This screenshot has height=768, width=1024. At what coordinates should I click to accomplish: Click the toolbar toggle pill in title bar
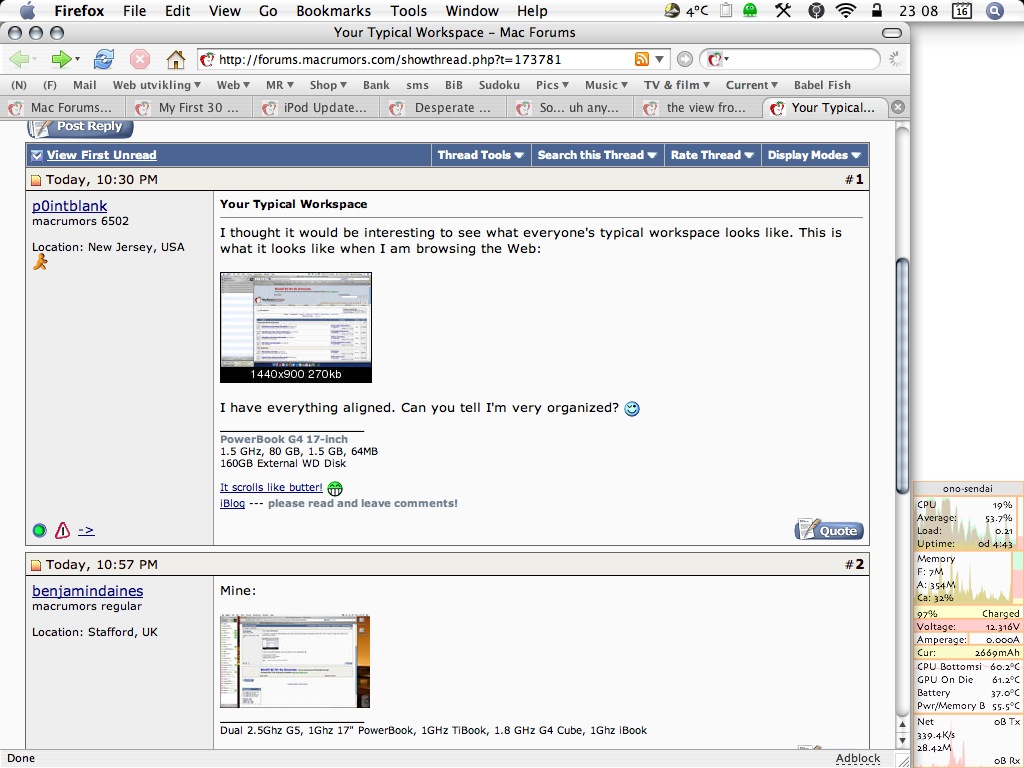891,33
